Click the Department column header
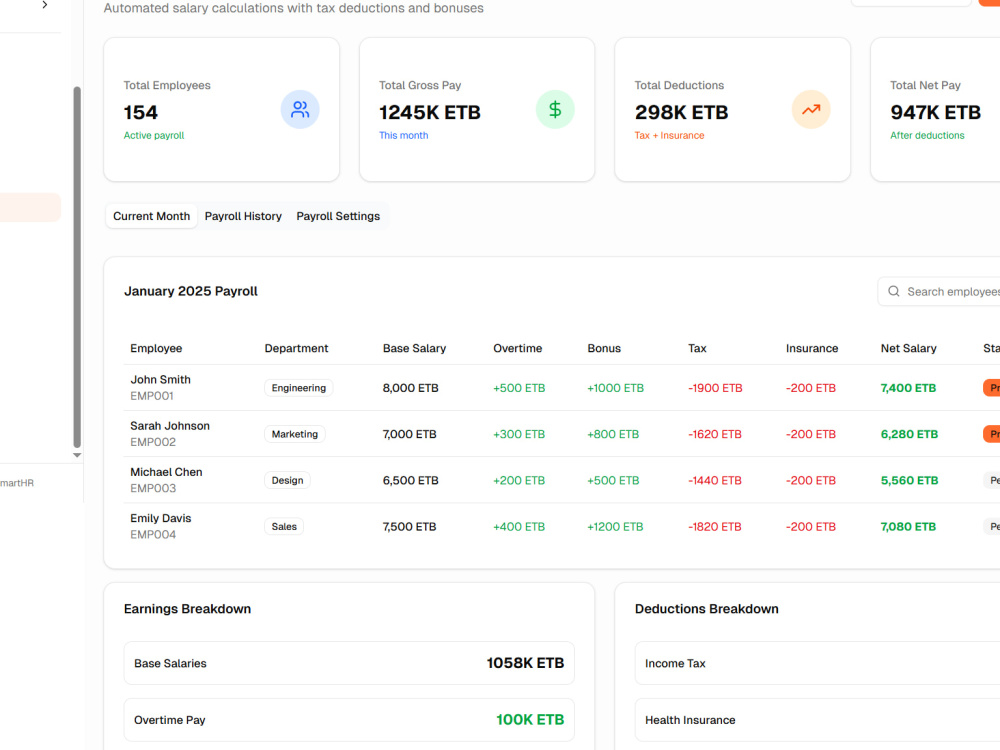1000x750 pixels. (x=297, y=348)
